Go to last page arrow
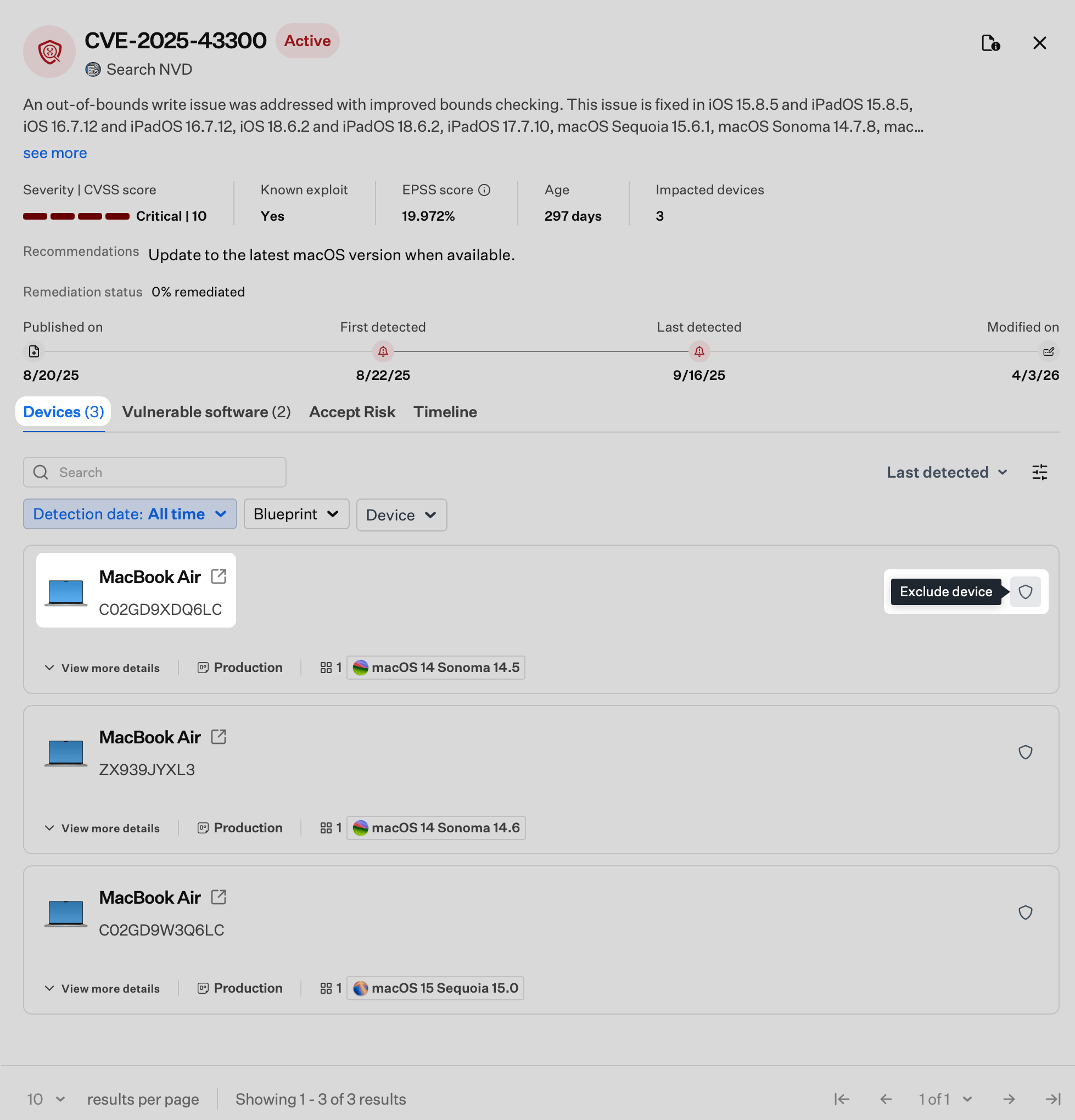 (x=1052, y=1099)
